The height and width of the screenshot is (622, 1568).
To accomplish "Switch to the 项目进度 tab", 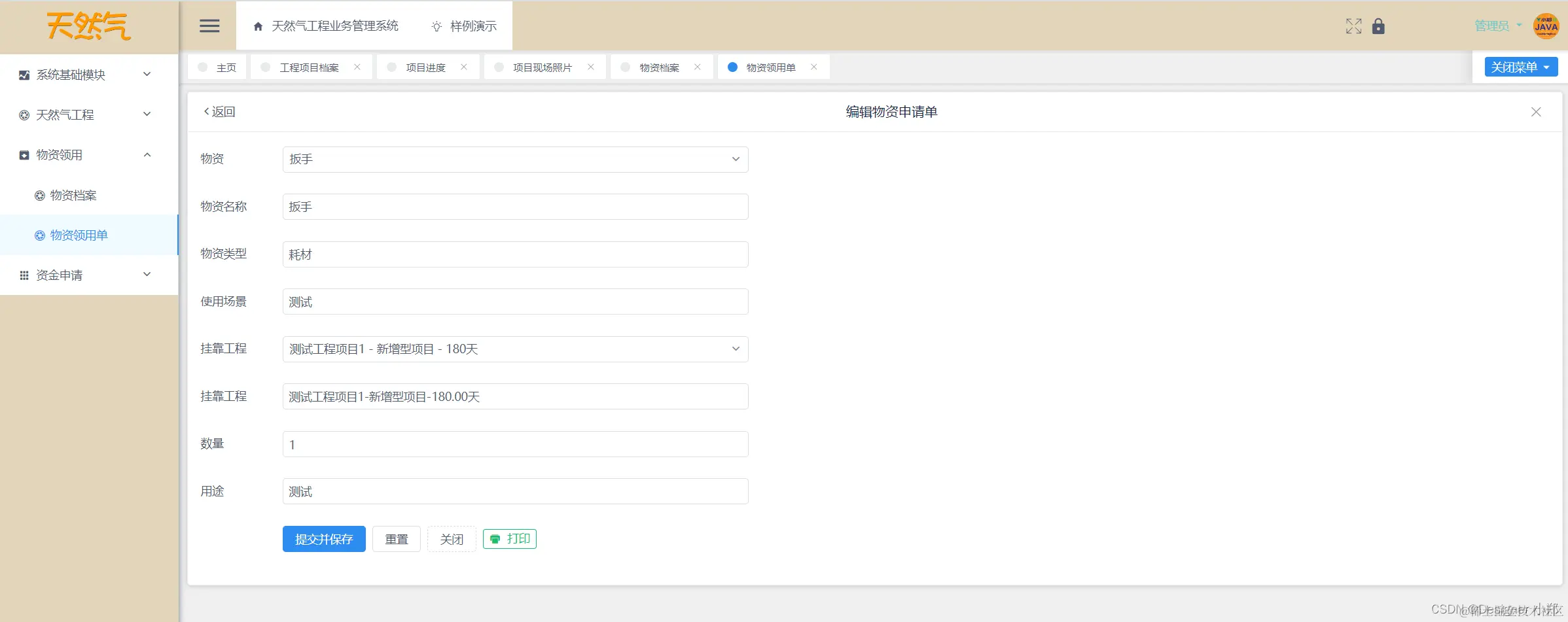I will point(425,67).
